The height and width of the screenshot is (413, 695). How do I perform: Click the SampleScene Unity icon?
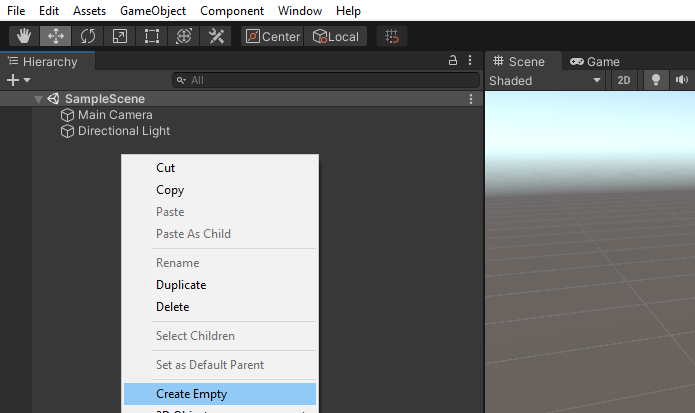click(x=54, y=98)
